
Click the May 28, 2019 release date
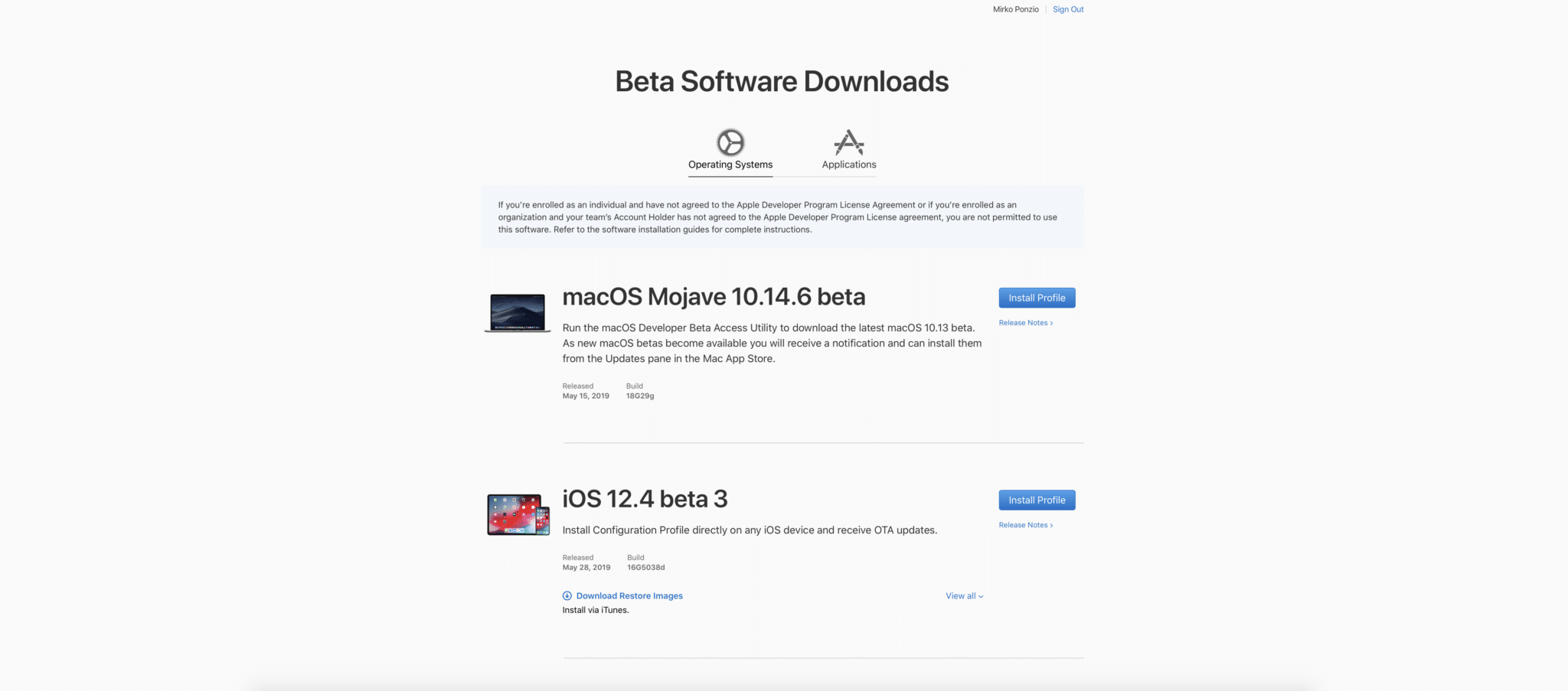[x=586, y=568]
